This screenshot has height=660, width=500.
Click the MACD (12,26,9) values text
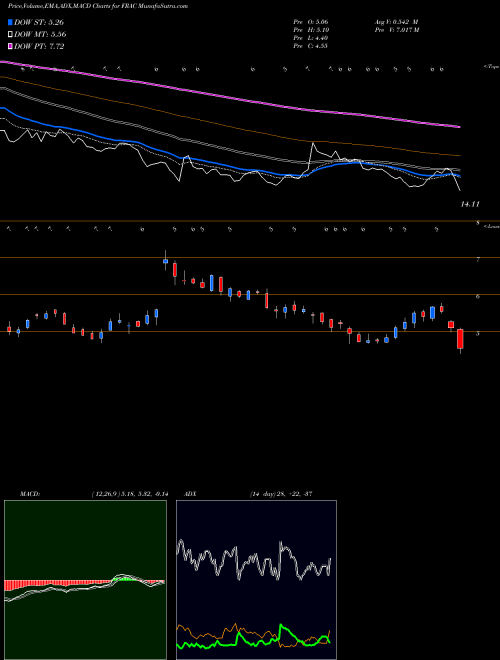click(130, 494)
